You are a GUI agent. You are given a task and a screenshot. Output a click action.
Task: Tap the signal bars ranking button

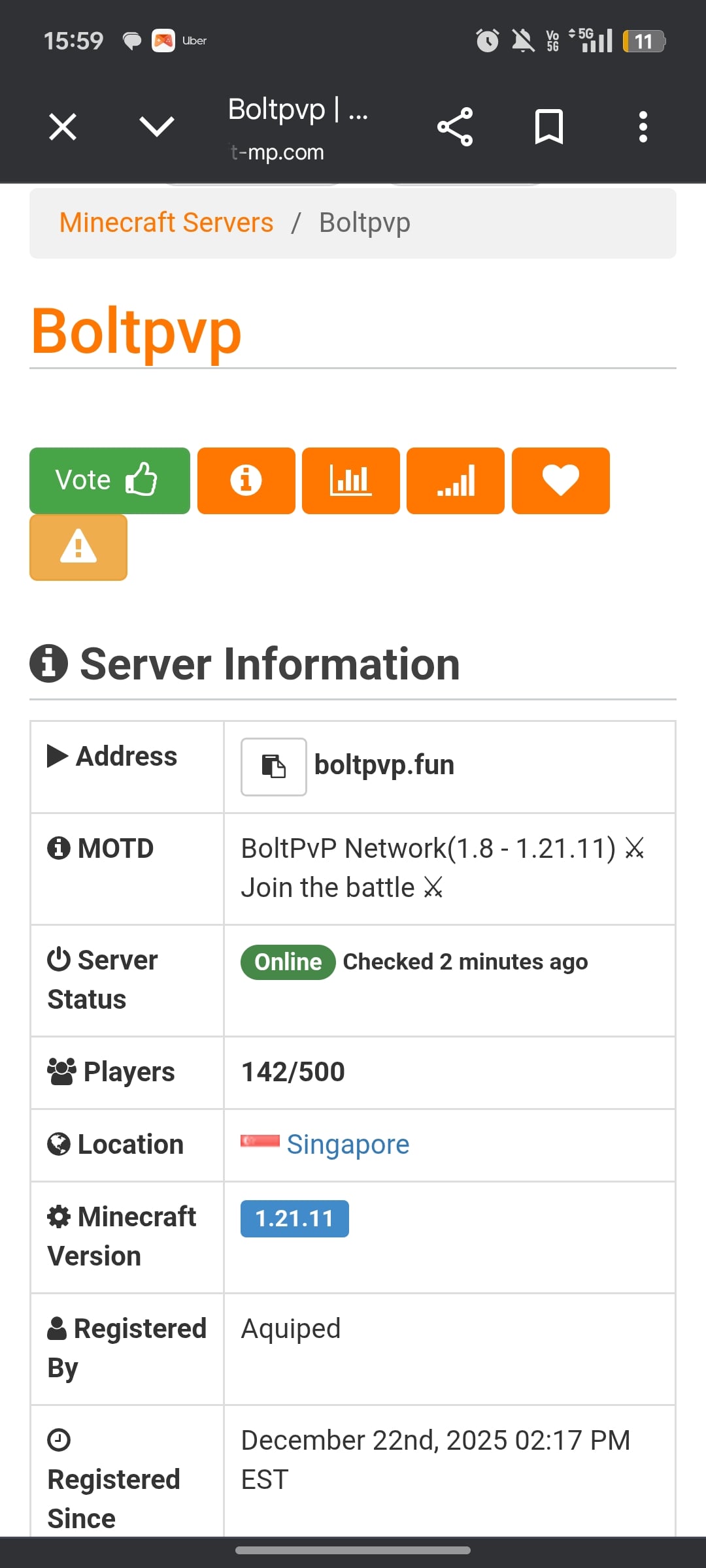click(x=455, y=480)
